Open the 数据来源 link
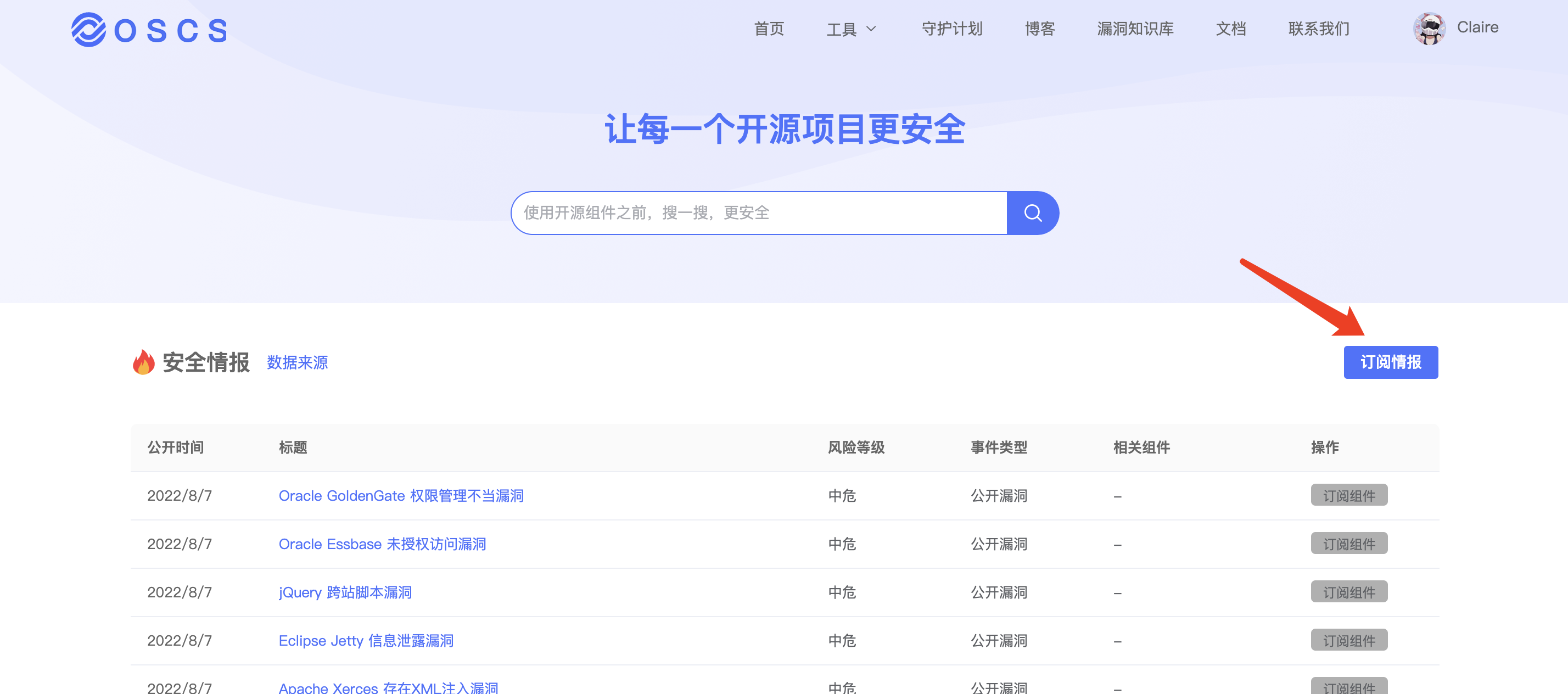 coord(297,362)
